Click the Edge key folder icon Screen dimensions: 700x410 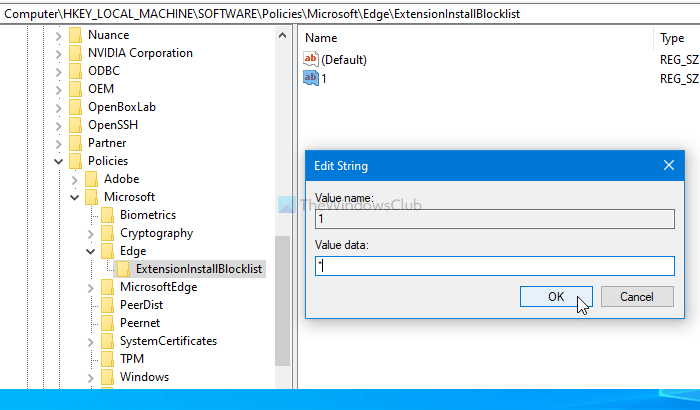click(108, 251)
